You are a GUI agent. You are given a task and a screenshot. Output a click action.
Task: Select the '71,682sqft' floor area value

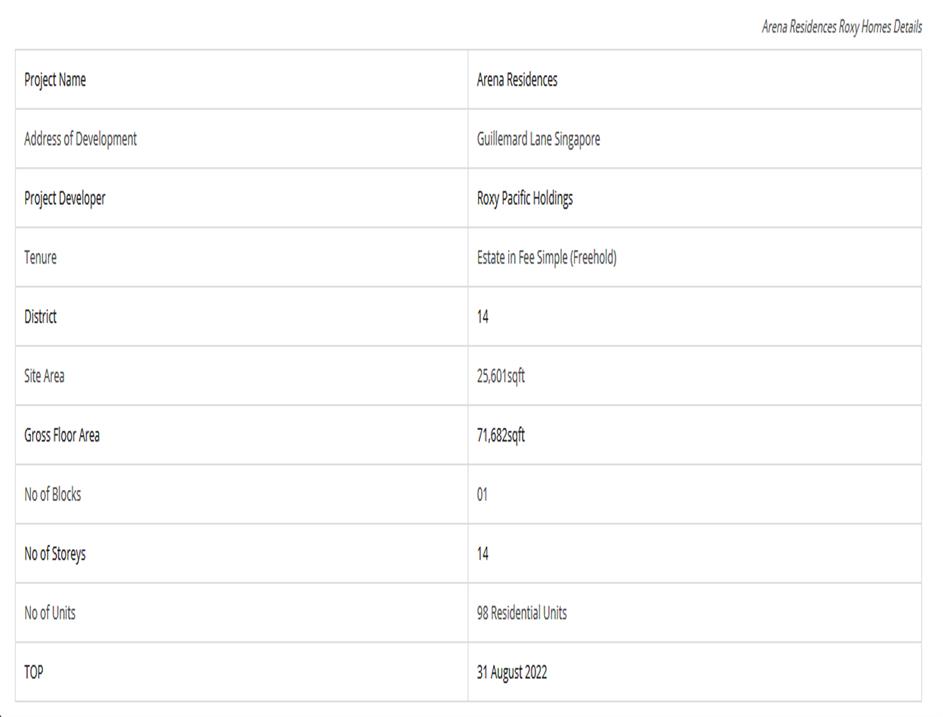tap(501, 436)
